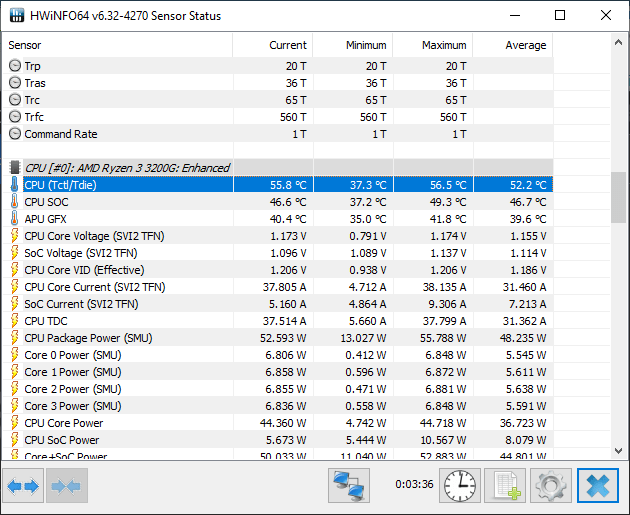Click the thermometer icon for APU GFX
Screen dimensions: 630x515
coord(14,219)
